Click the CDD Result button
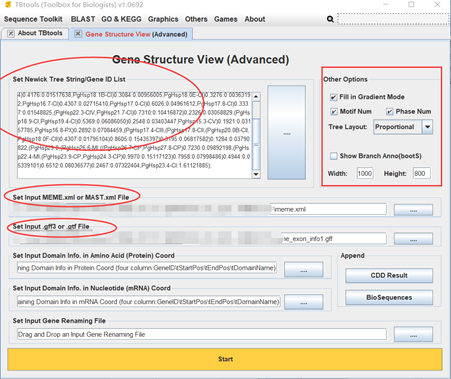The width and height of the screenshot is (451, 379). click(x=389, y=276)
